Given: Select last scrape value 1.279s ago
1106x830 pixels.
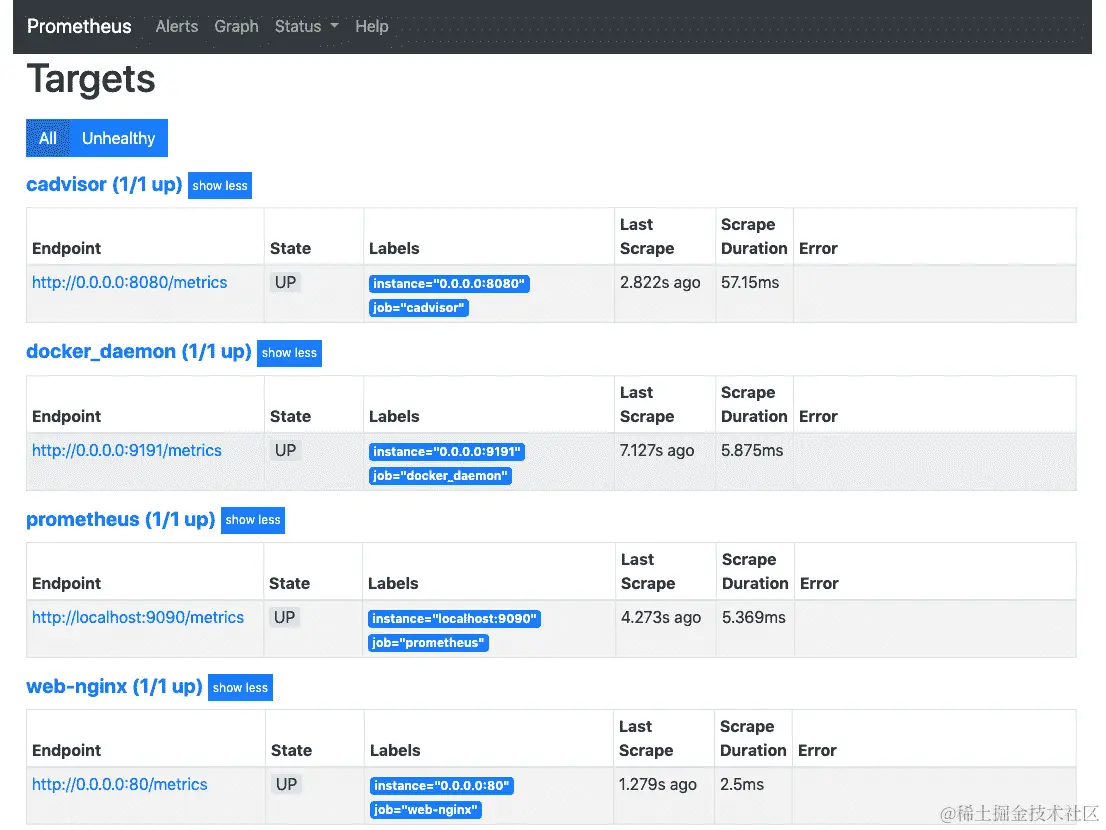Looking at the screenshot, I should (x=657, y=784).
